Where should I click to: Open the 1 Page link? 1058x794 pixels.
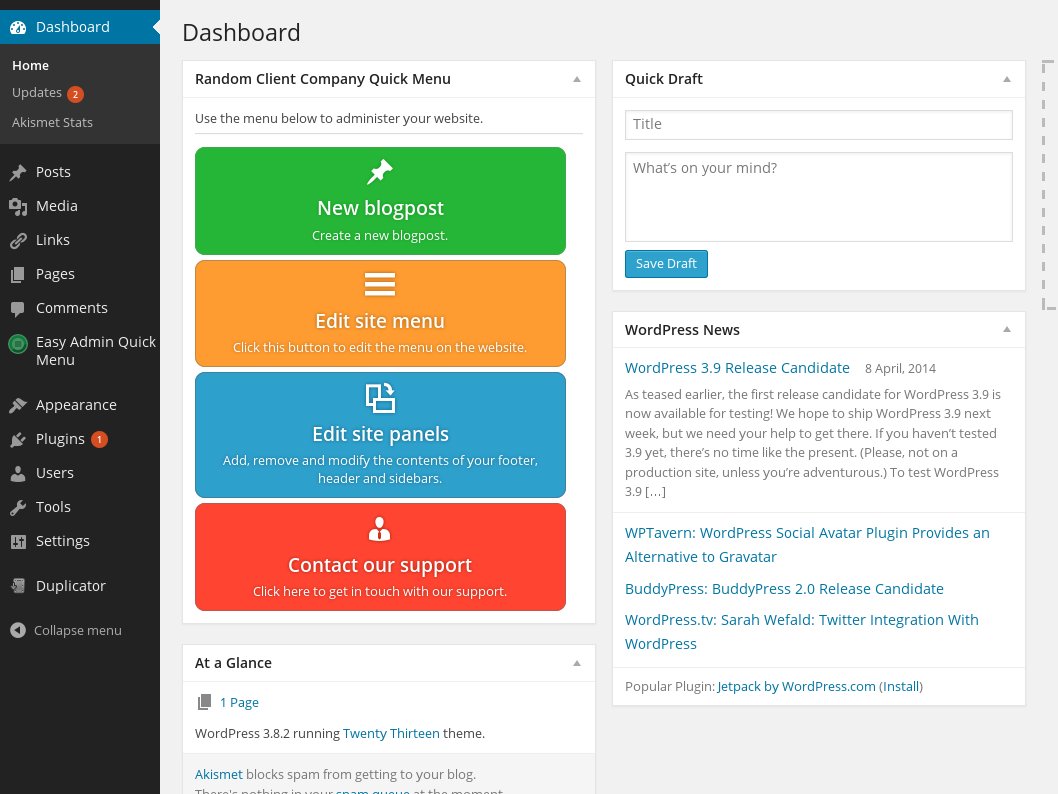(239, 703)
